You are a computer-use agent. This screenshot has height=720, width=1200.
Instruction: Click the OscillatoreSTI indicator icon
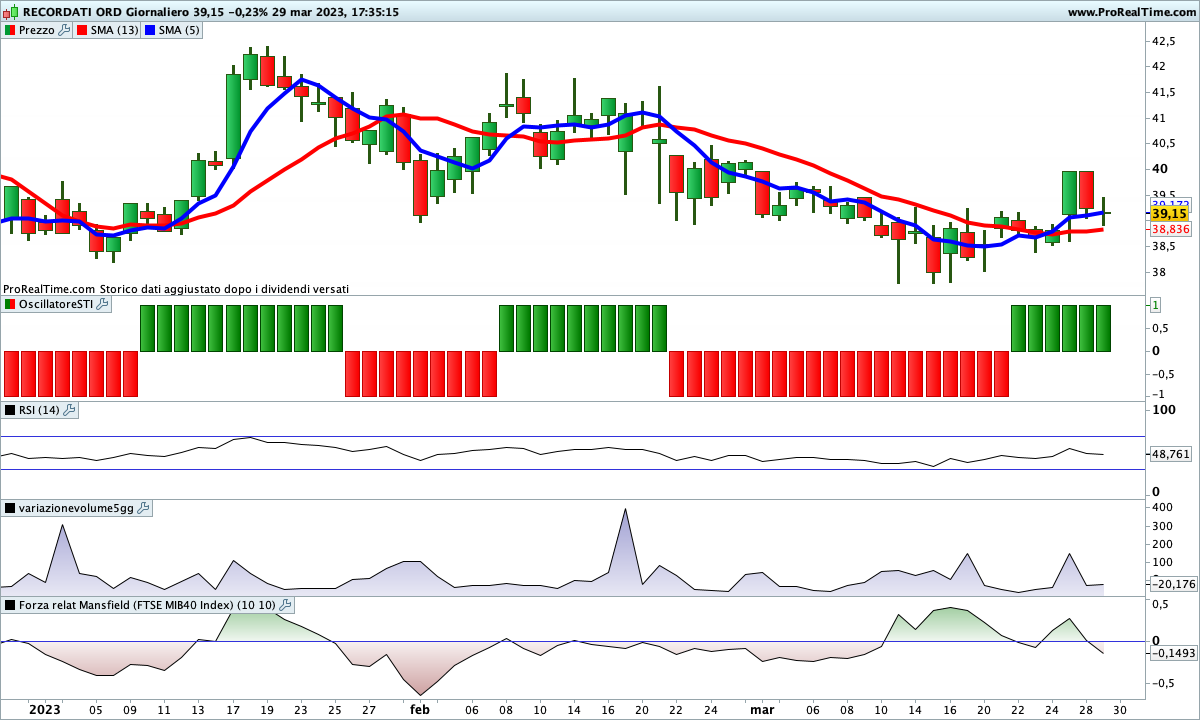pyautogui.click(x=10, y=304)
